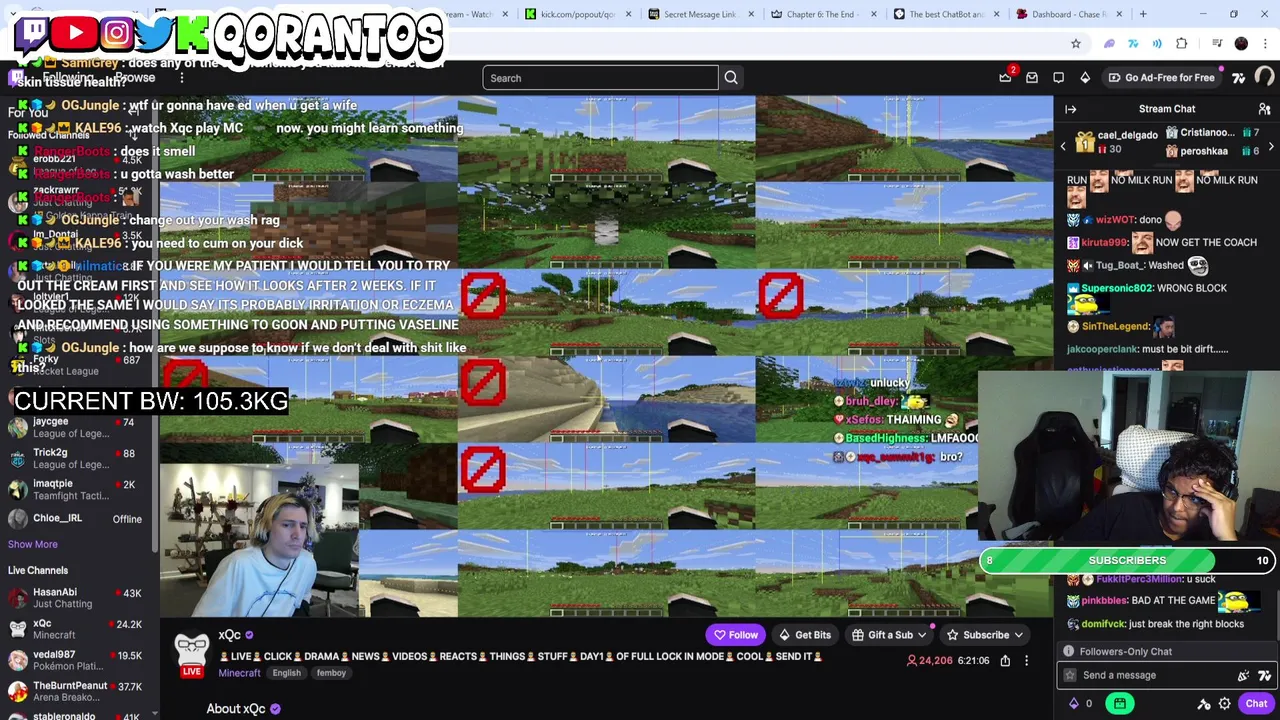Image resolution: width=1280 pixels, height=720 pixels.
Task: Open the 7TV icon in Twitch top bar
Action: pos(1238,78)
